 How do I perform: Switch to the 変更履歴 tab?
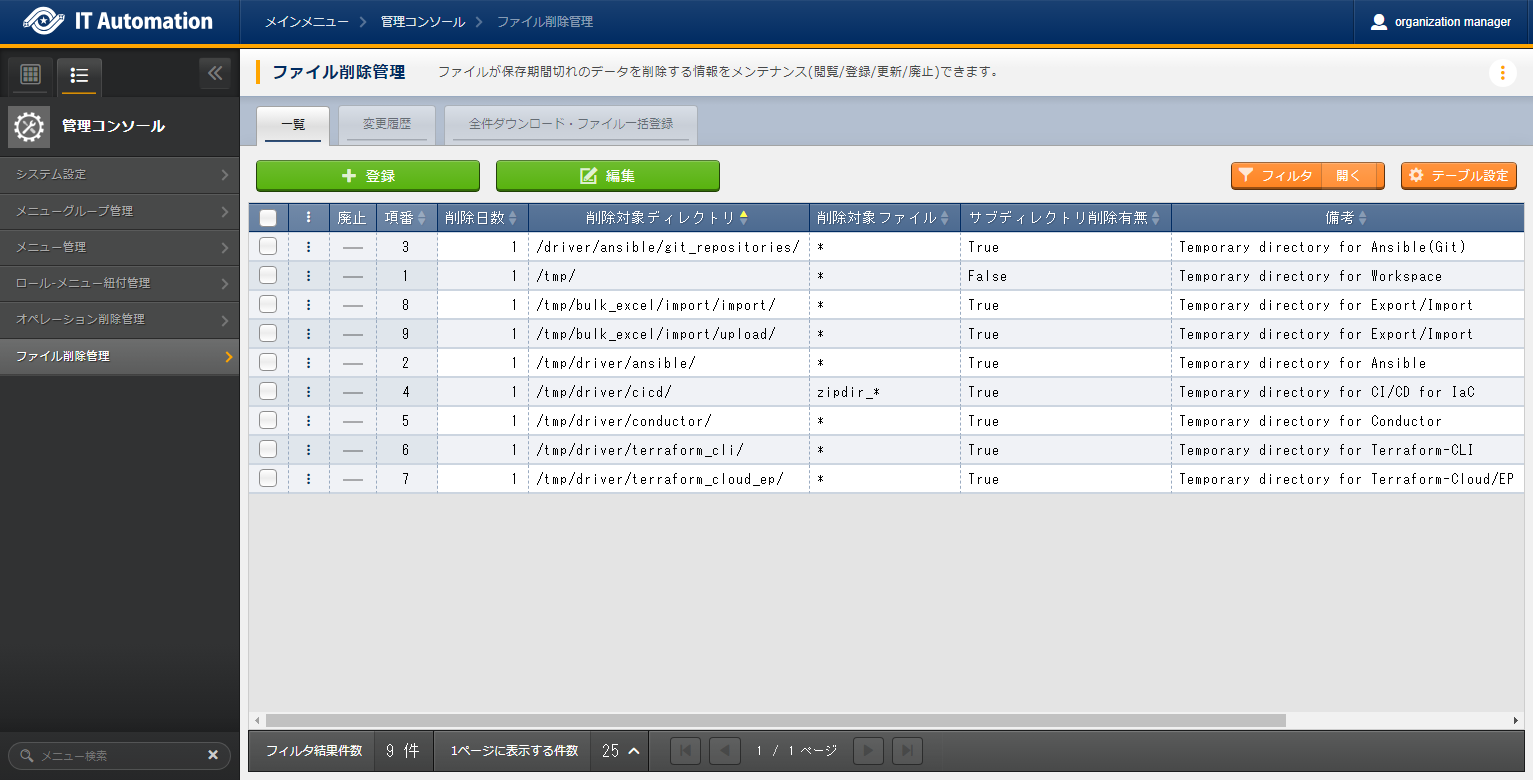click(386, 125)
